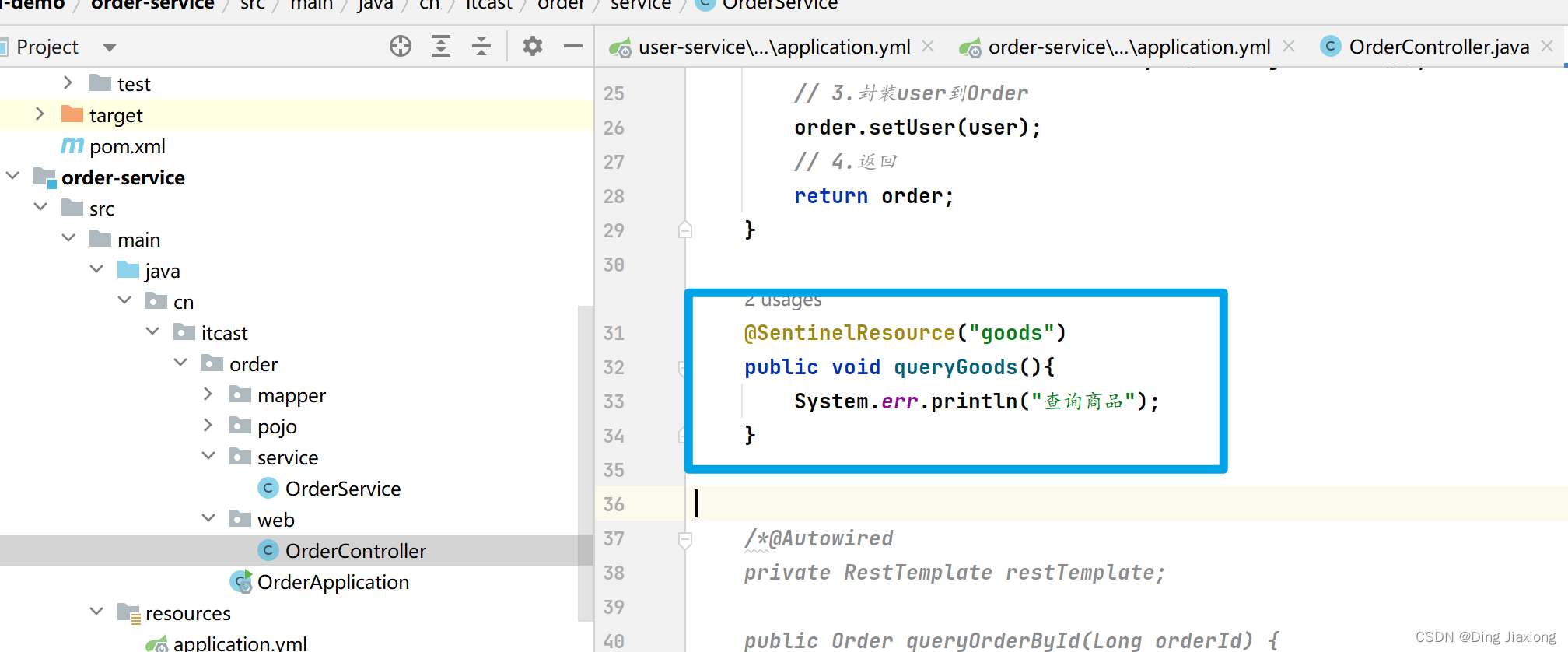Collapse the order-service module

[x=12, y=176]
